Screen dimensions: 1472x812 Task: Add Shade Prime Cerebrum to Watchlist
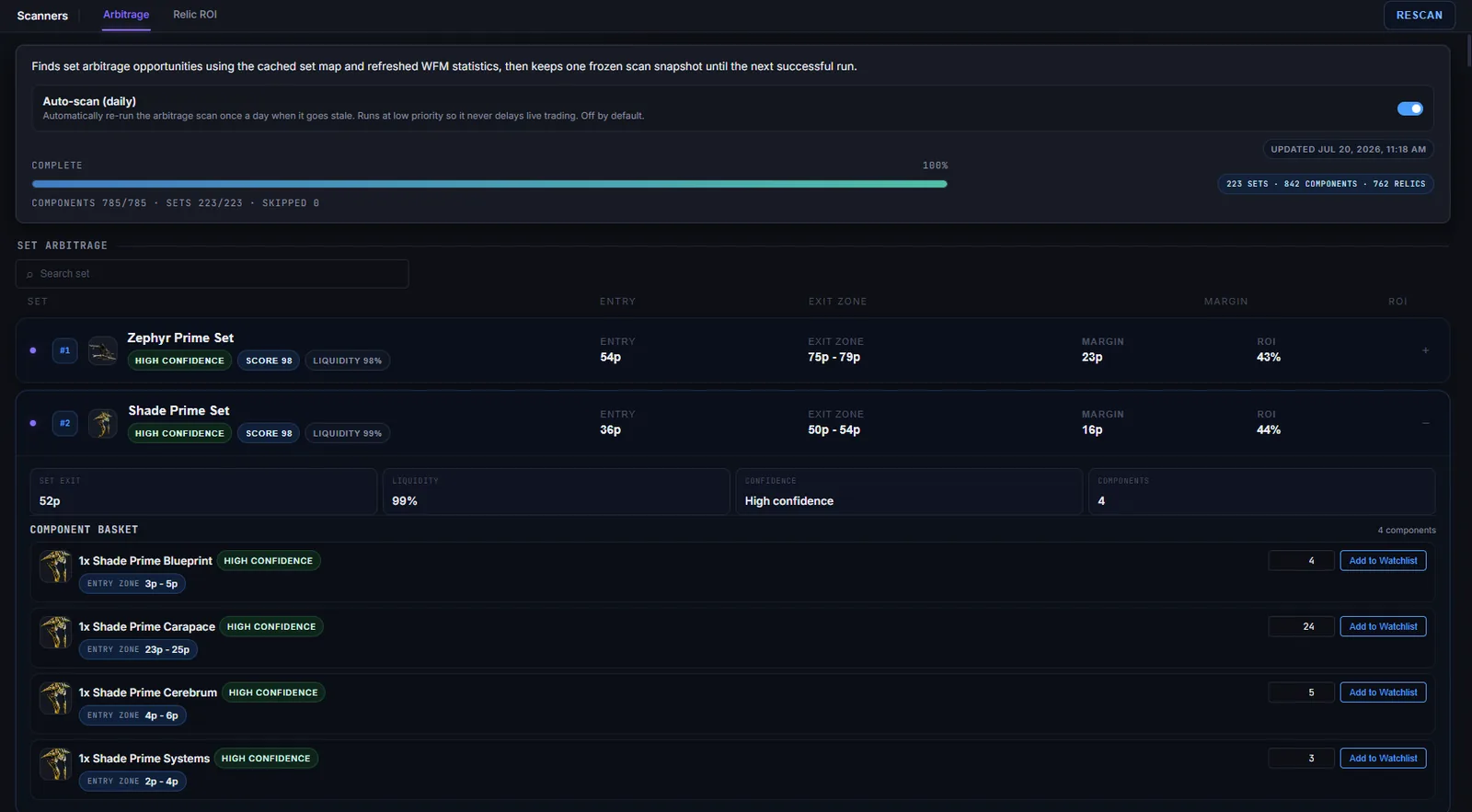1383,692
